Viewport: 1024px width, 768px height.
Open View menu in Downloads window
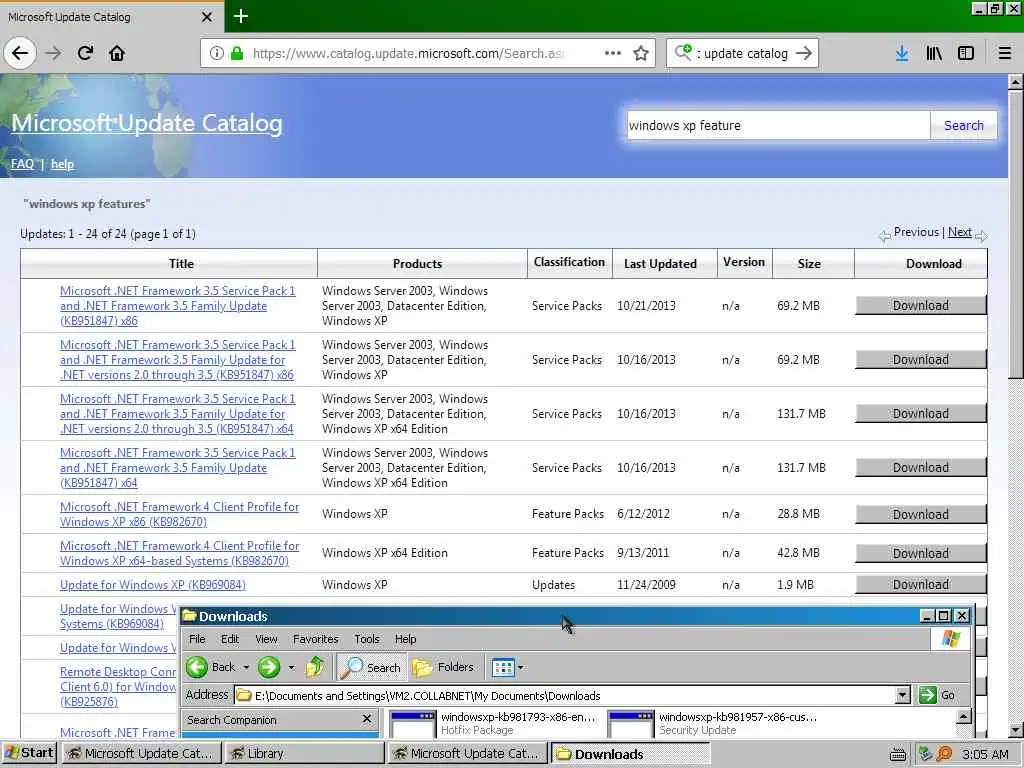pyautogui.click(x=266, y=639)
